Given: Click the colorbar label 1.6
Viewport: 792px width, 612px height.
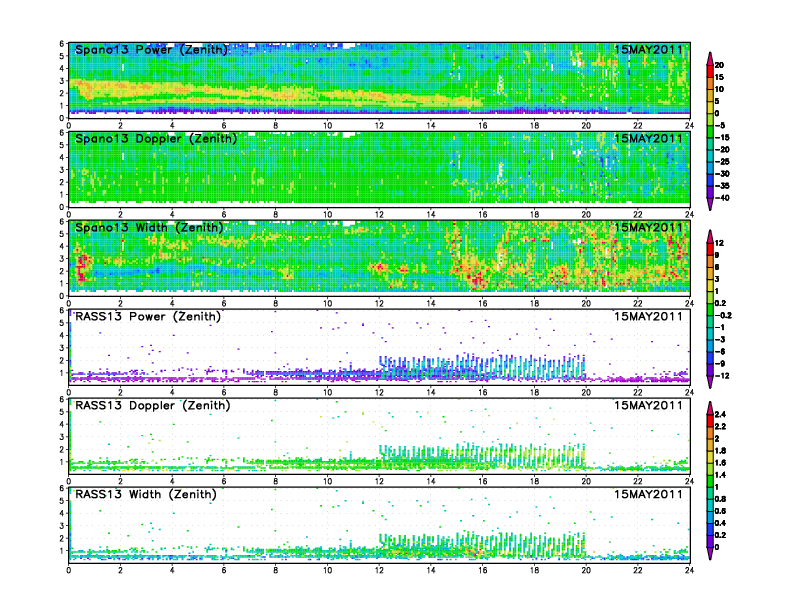Looking at the screenshot, I should point(720,463).
